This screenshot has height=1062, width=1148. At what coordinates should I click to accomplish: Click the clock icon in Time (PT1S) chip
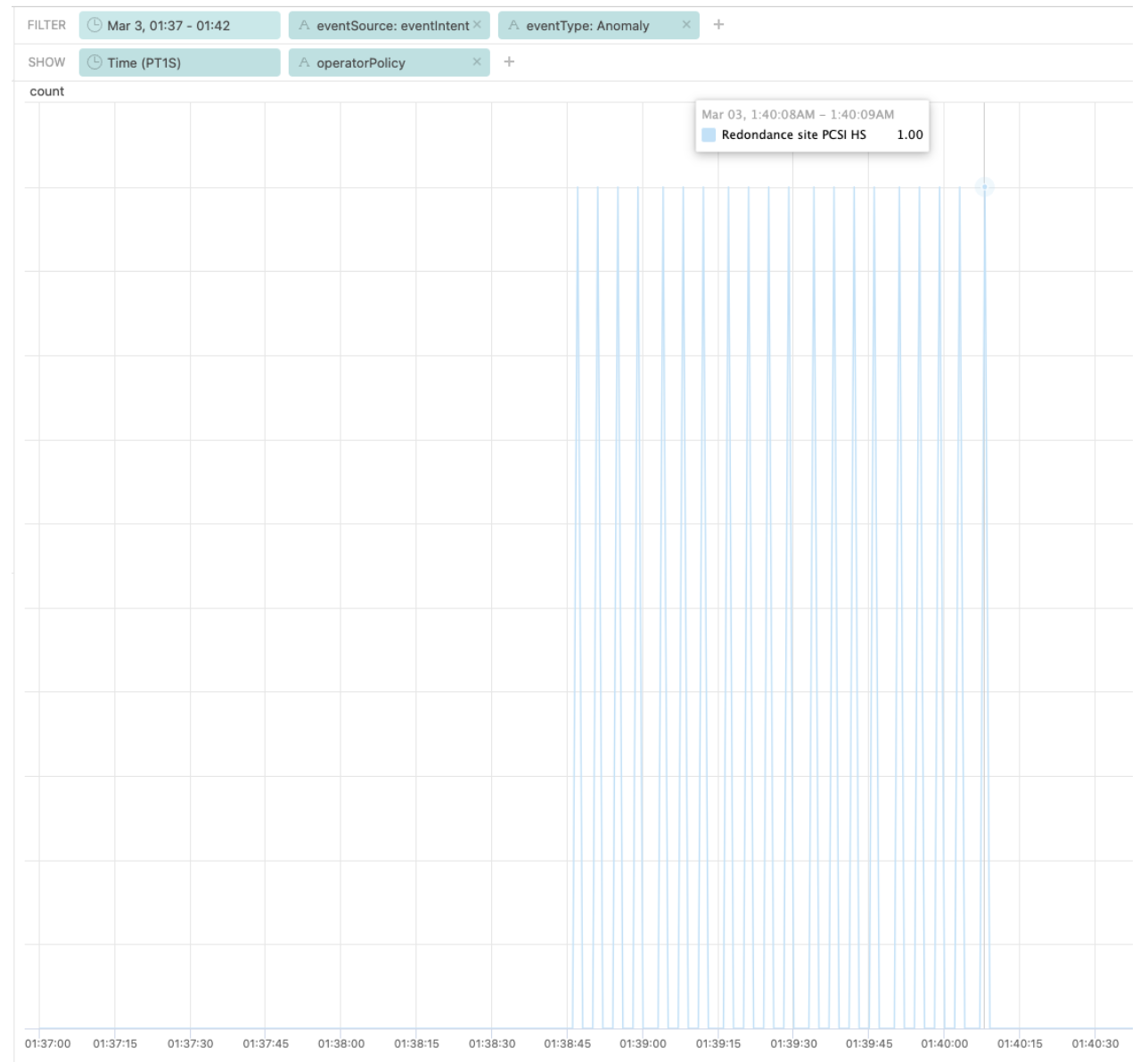tap(94, 62)
